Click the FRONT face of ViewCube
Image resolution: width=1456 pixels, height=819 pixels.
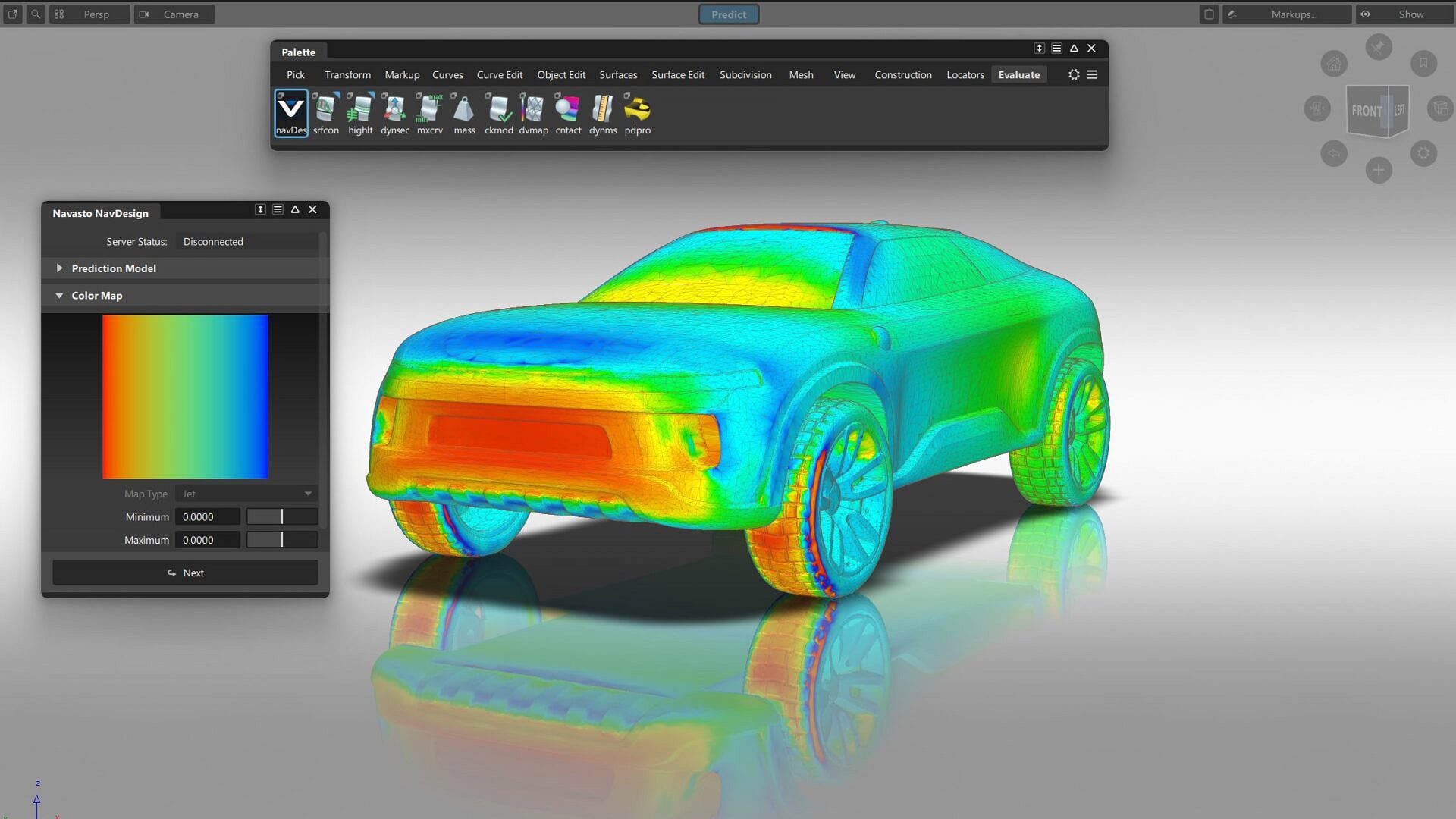point(1367,111)
